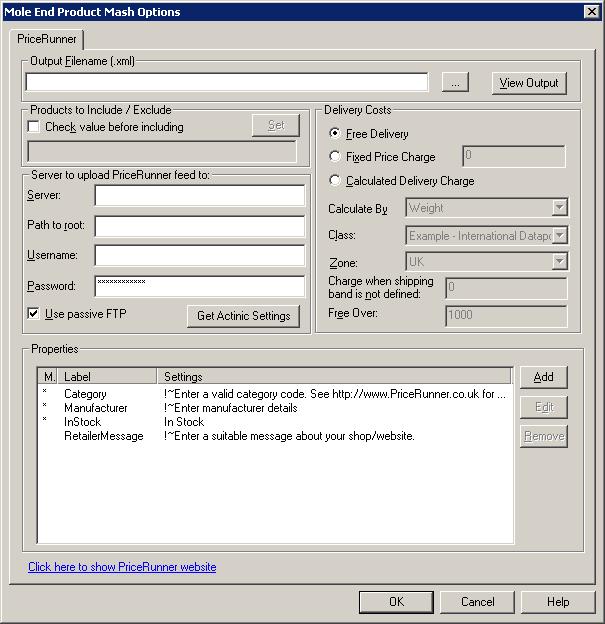605x624 pixels.
Task: Select the PriceRunner tab
Action: [x=47, y=39]
